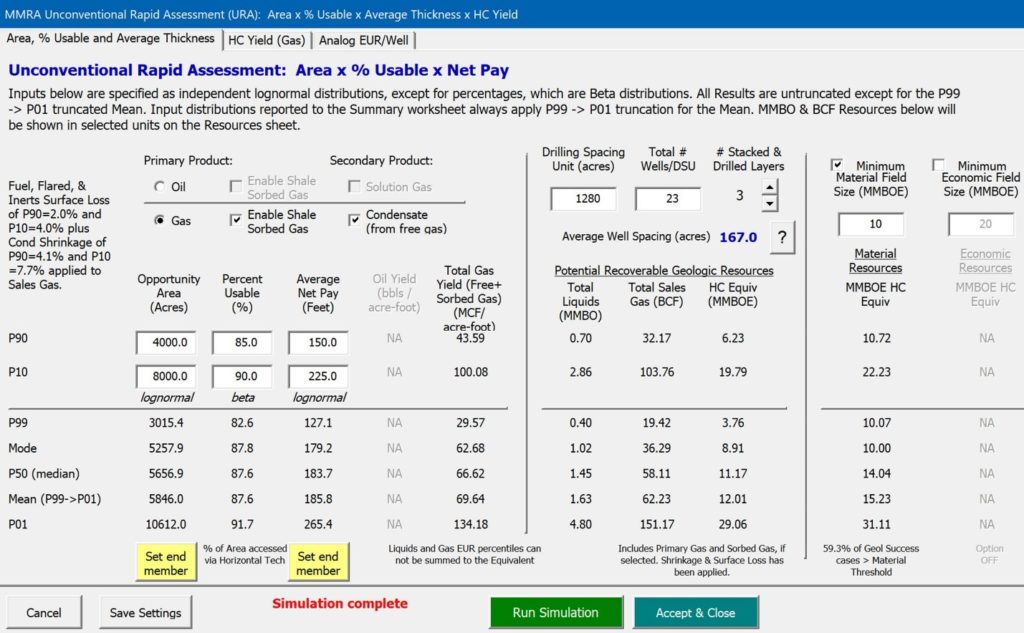Click the P99 Opportunity Area value 3015.4
Screen dimensions: 1024x633
(x=166, y=423)
